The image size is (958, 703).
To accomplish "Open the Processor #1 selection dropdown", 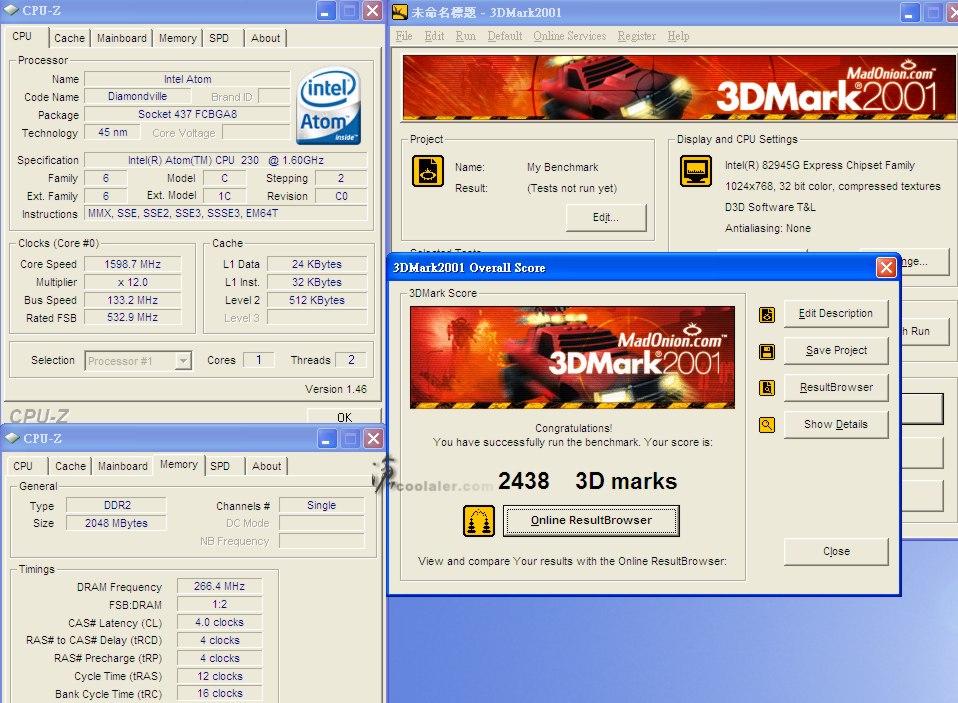I will point(139,361).
